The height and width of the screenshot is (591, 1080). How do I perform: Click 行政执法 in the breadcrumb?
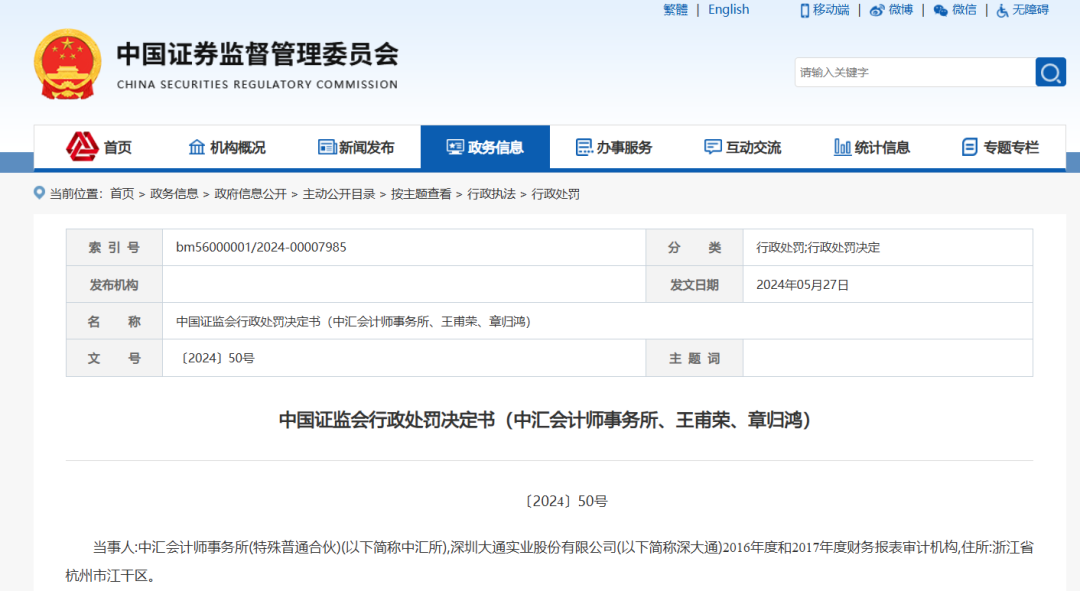[x=491, y=194]
